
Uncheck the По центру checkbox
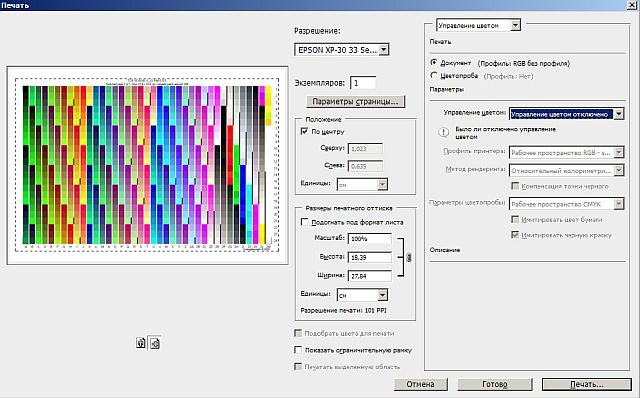pos(304,131)
